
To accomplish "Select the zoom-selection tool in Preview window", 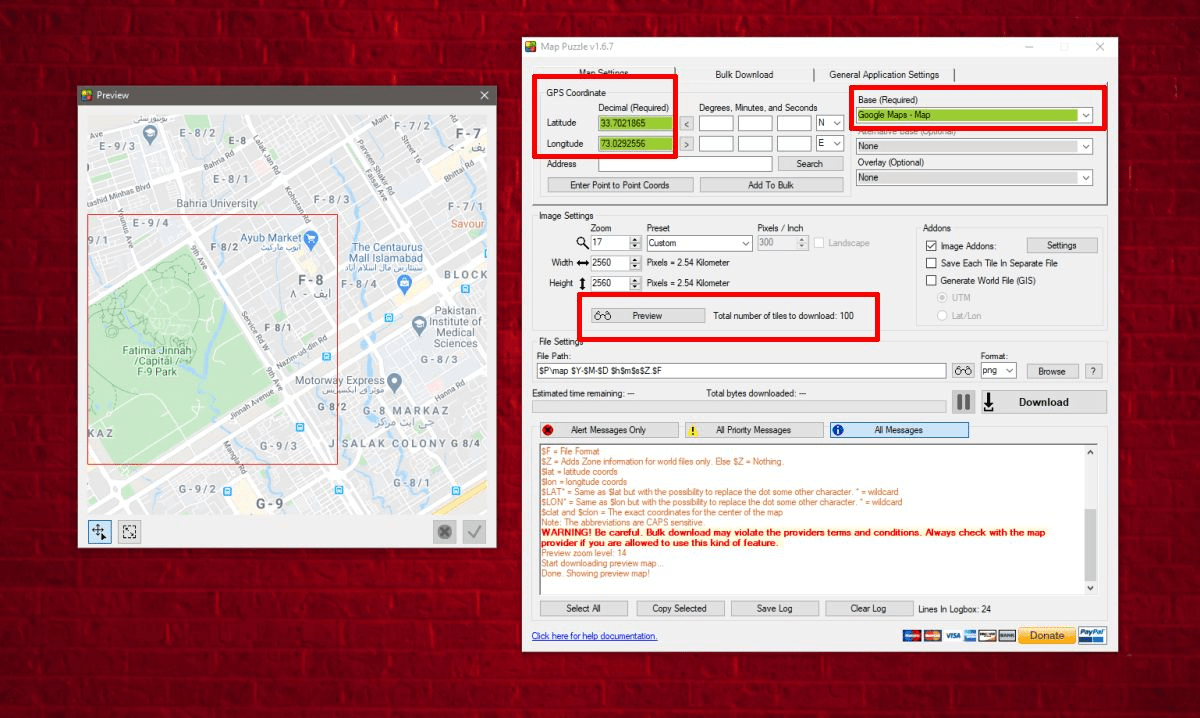I will point(128,531).
